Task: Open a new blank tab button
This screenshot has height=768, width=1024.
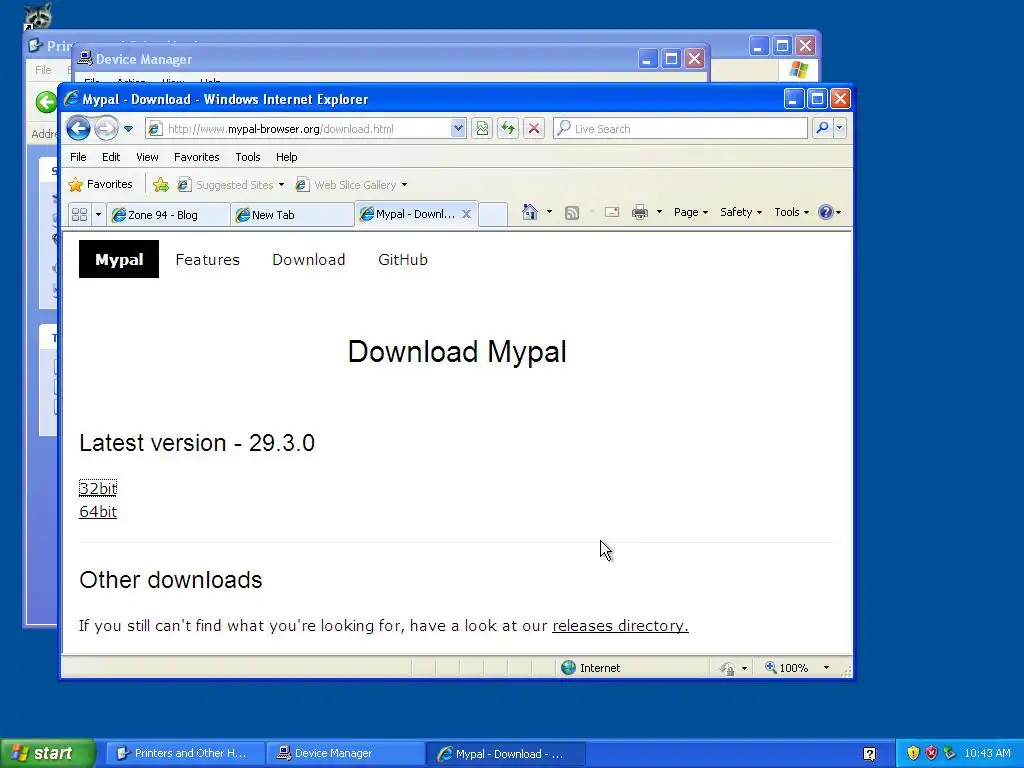Action: click(x=493, y=214)
